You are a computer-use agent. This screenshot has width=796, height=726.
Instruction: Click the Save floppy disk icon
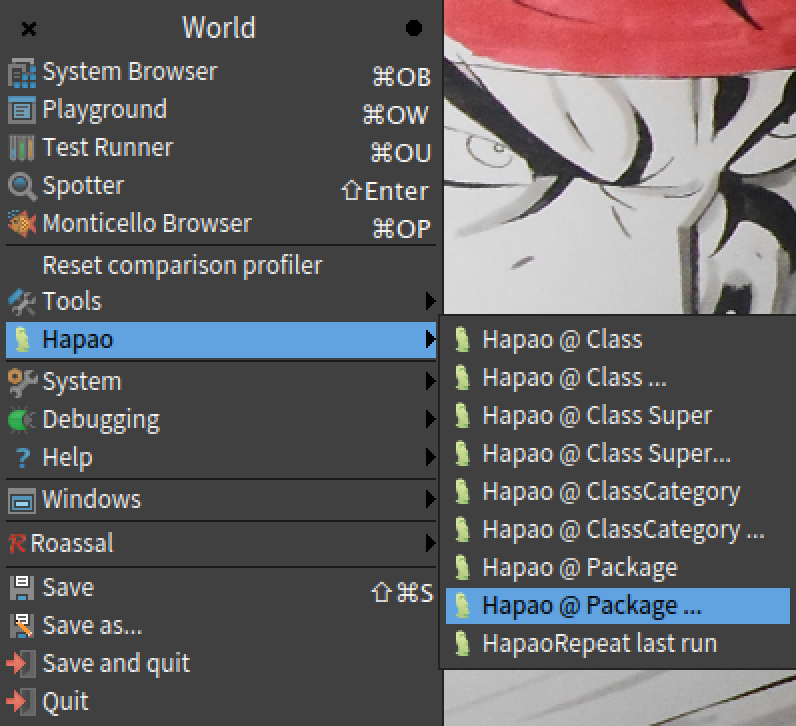[22, 588]
